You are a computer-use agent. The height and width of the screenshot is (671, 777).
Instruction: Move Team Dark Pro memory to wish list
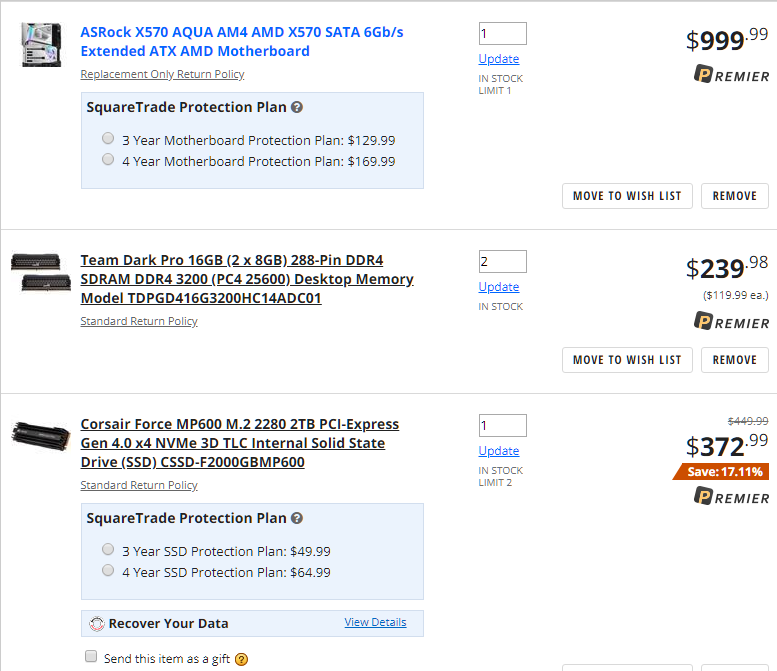[x=627, y=360]
